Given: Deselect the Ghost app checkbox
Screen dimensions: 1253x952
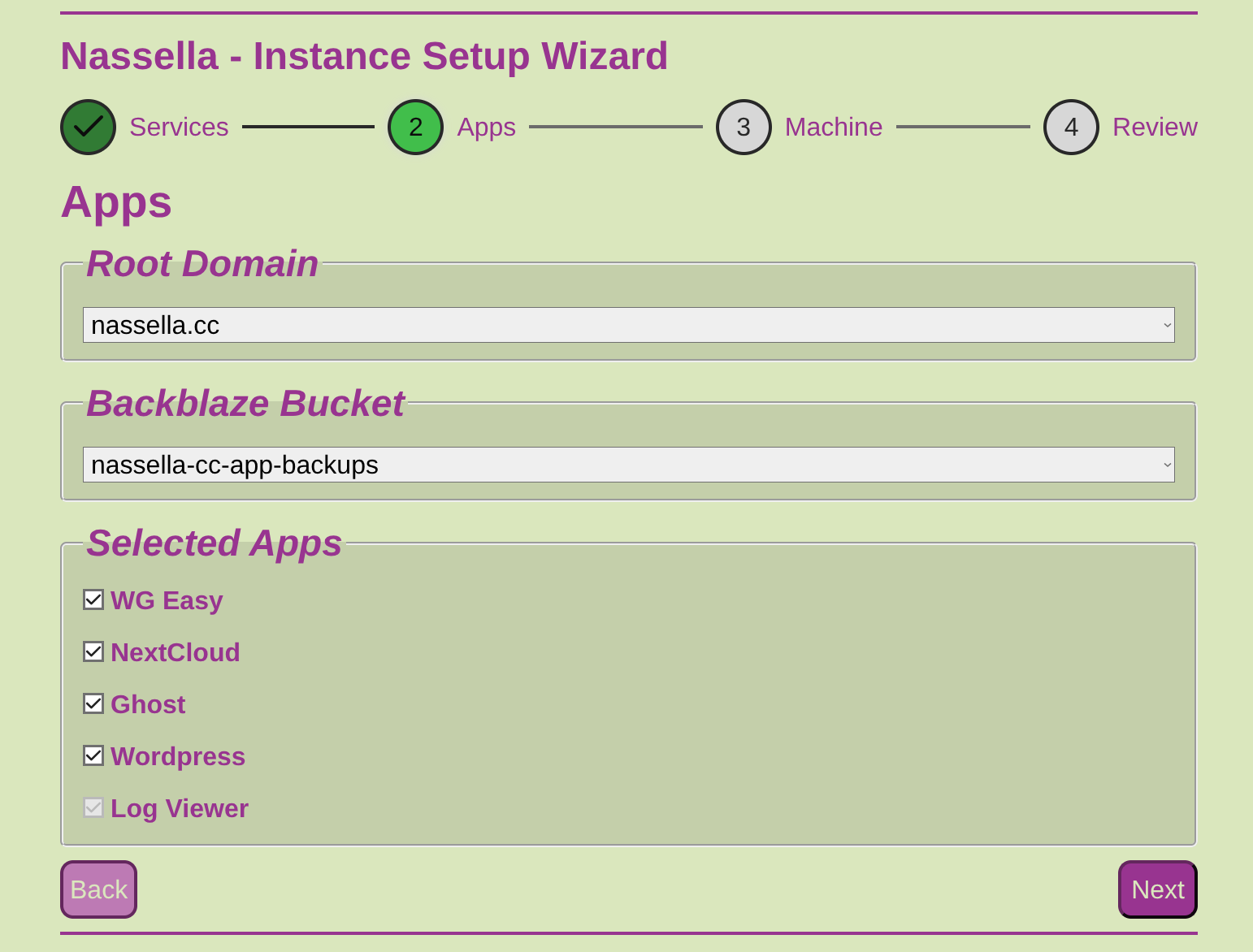Looking at the screenshot, I should pyautogui.click(x=93, y=703).
